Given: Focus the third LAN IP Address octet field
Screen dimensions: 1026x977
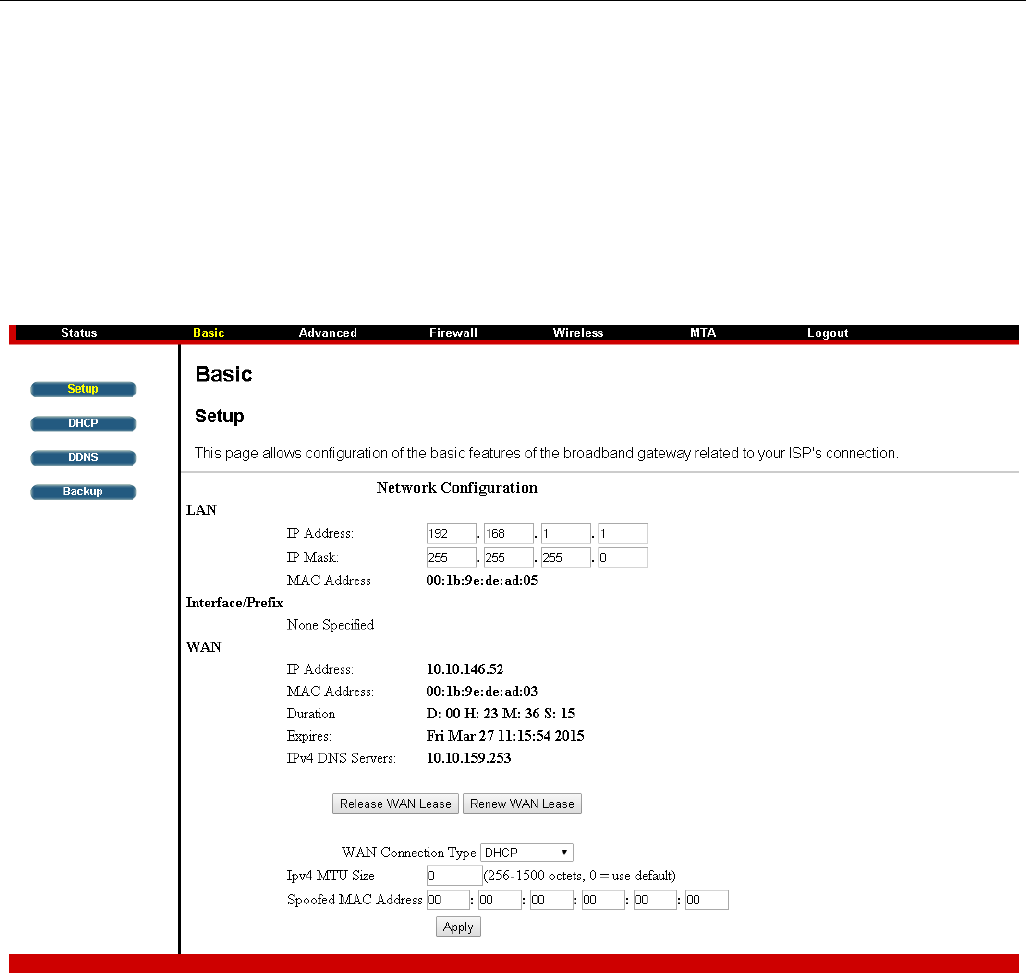Looking at the screenshot, I should pyautogui.click(x=566, y=533).
